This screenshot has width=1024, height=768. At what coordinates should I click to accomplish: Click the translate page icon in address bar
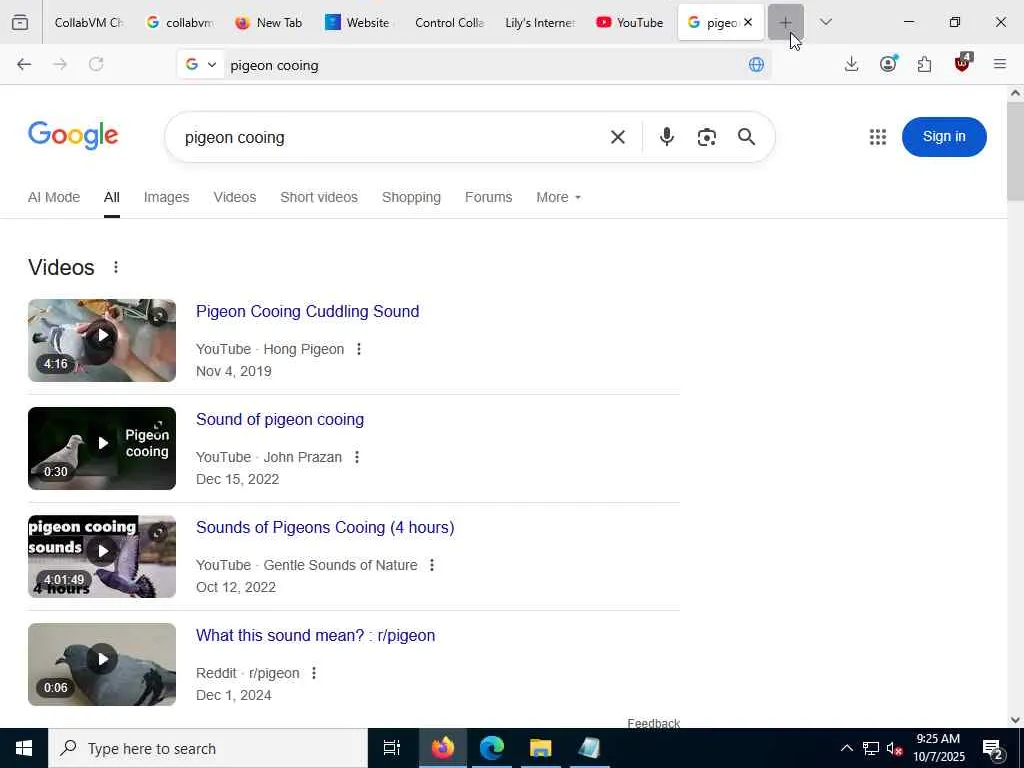coord(756,64)
